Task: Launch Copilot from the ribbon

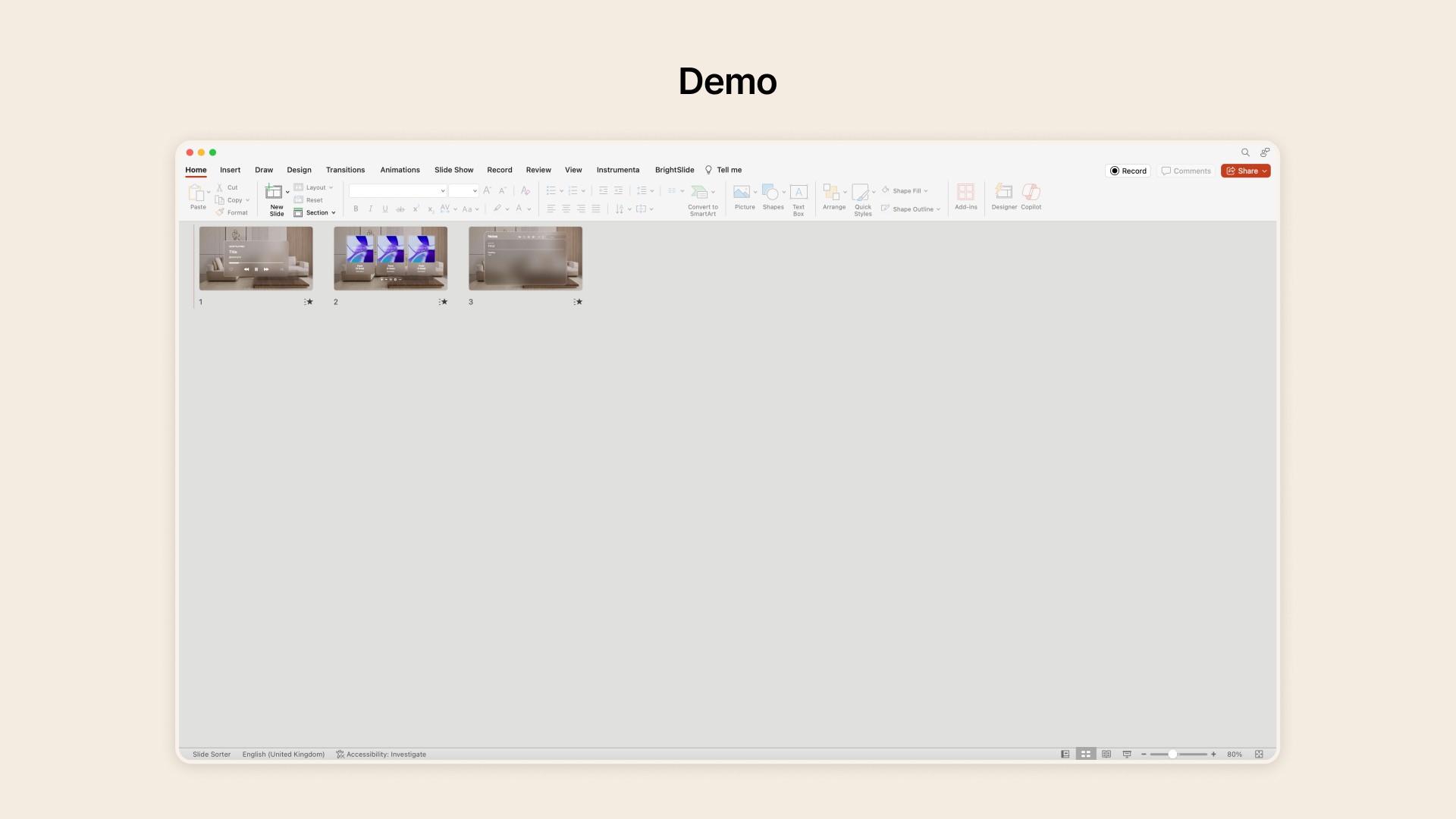Action: point(1031,193)
